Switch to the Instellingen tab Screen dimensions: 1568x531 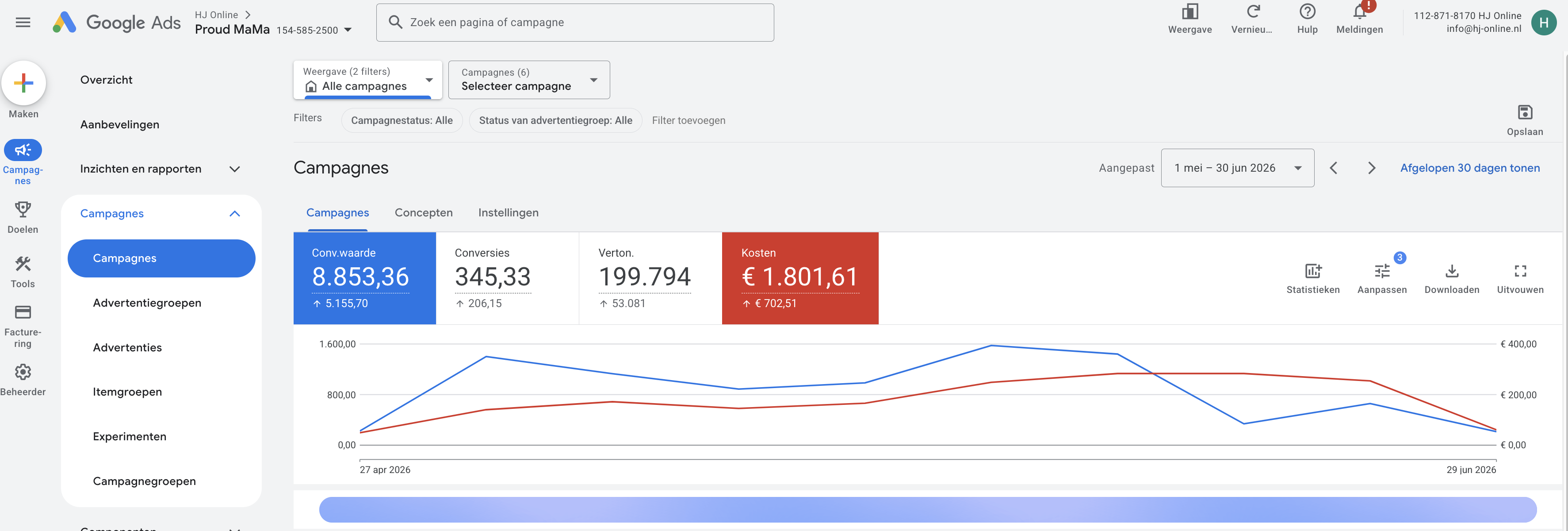508,212
